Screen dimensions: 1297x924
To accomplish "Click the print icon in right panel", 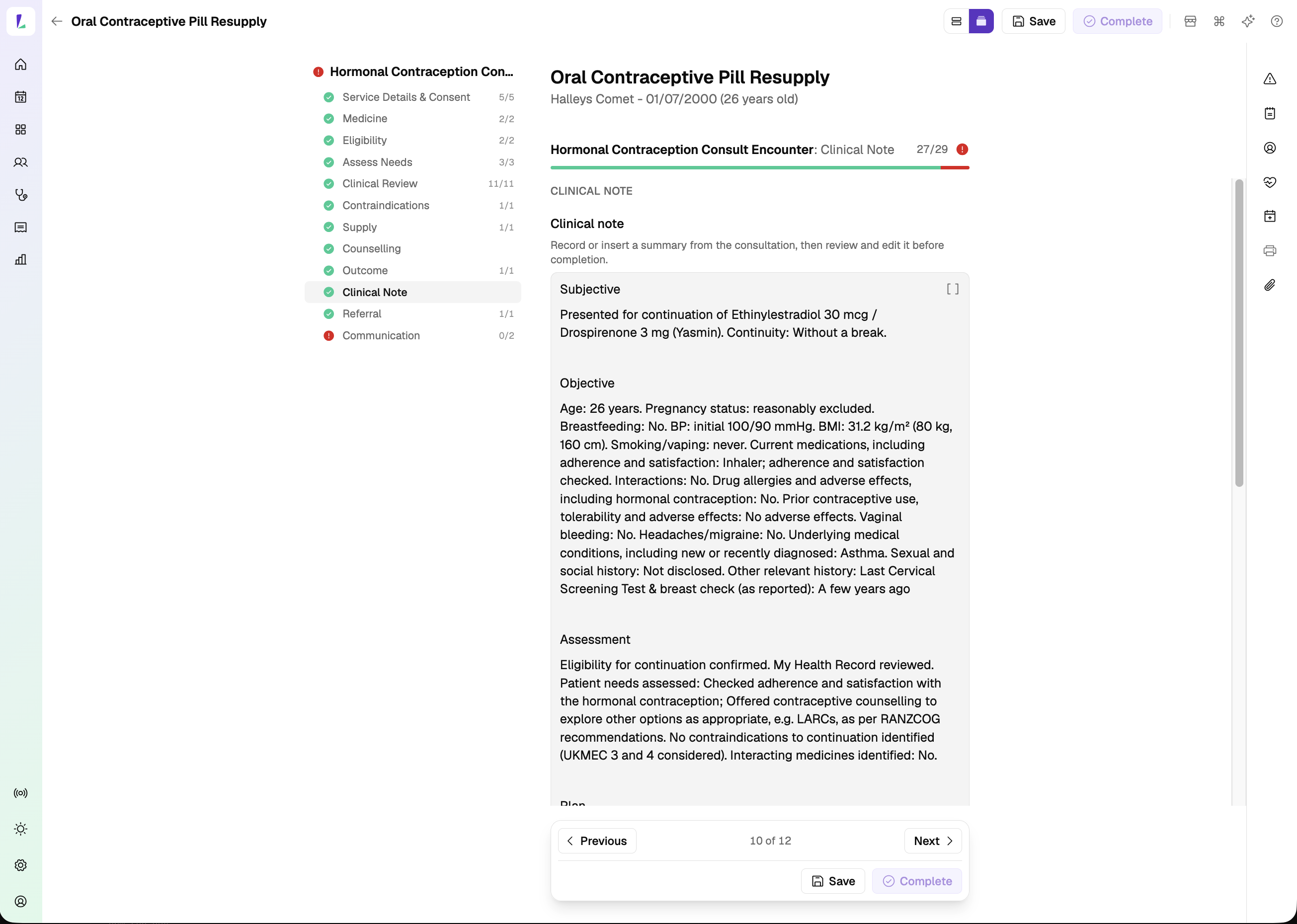I will [1270, 251].
